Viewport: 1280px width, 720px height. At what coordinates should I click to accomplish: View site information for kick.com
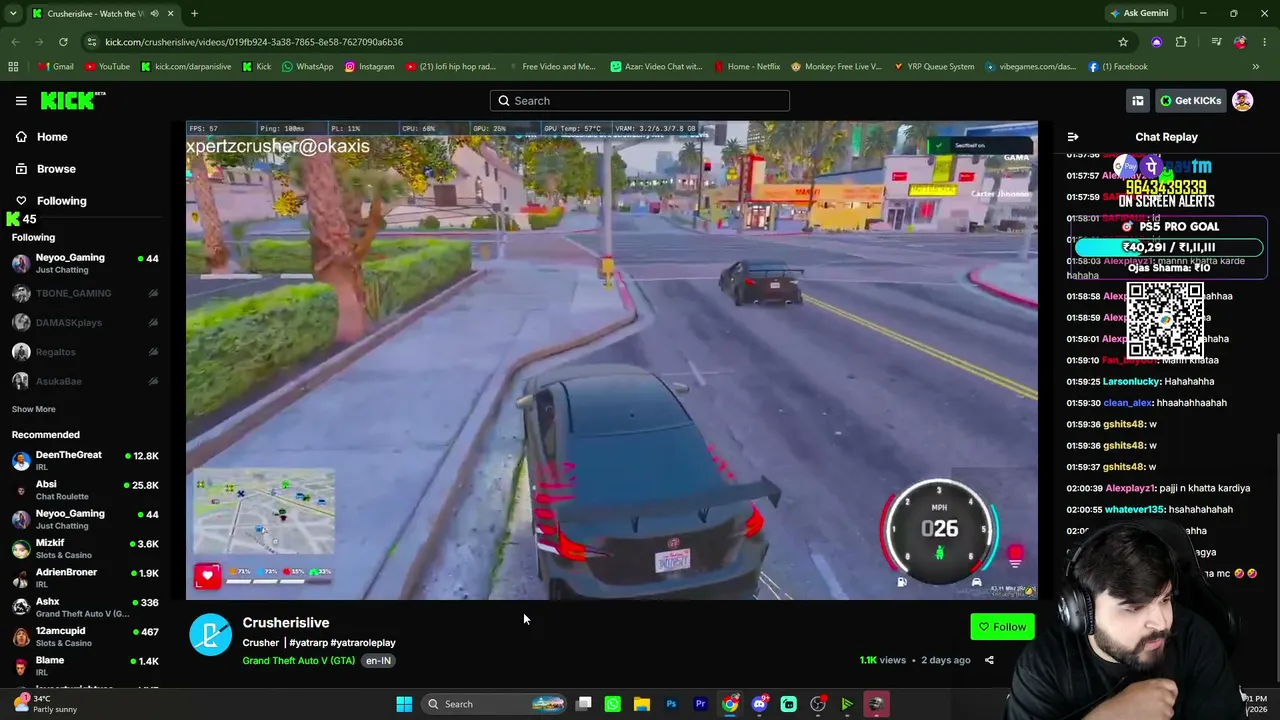coord(92,42)
